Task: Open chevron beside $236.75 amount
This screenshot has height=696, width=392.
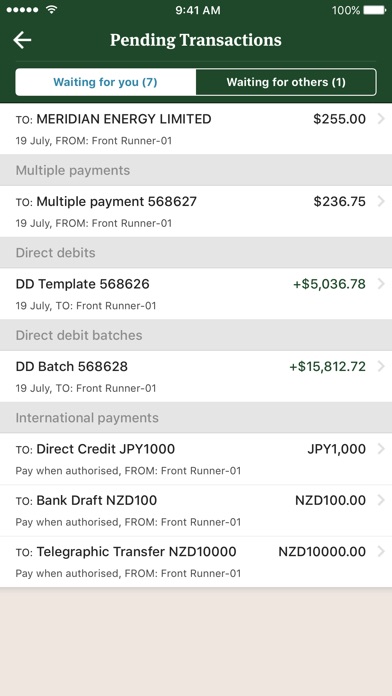Action: pos(380,202)
